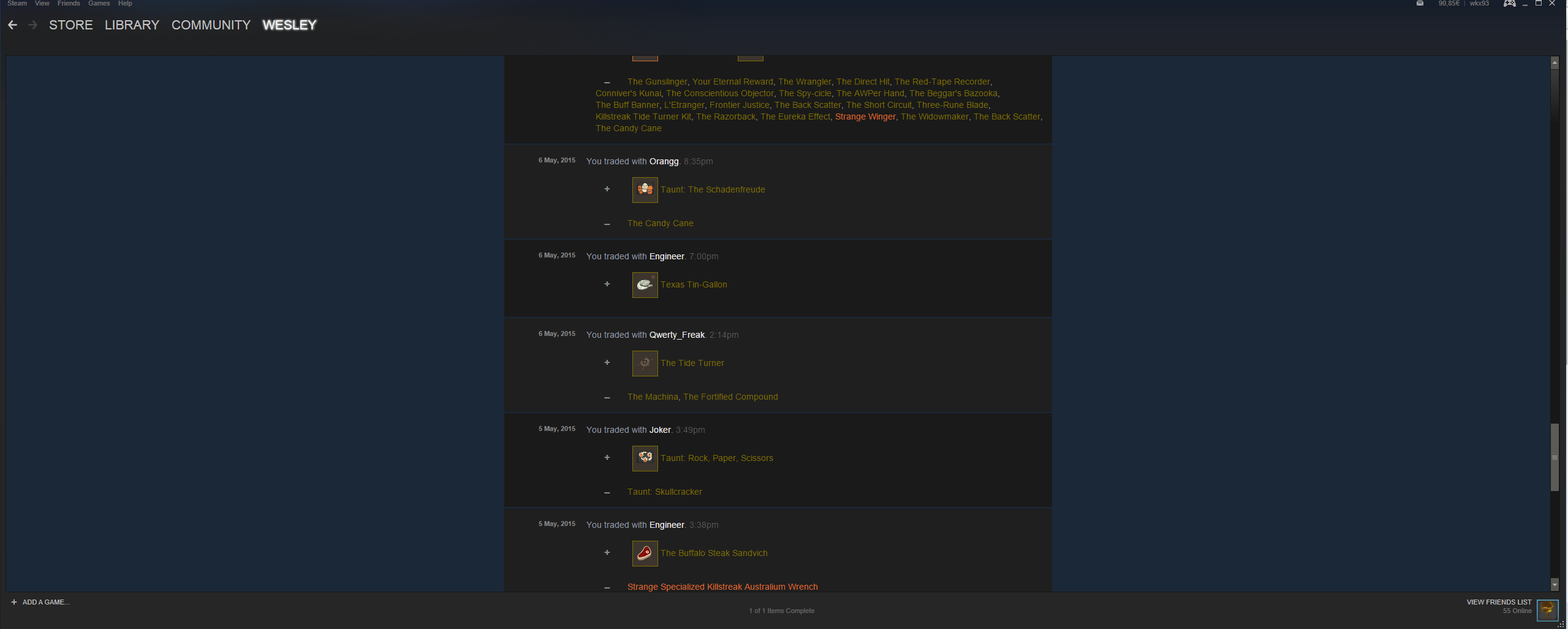Image resolution: width=1568 pixels, height=629 pixels.
Task: Click the scrollbar down arrow
Action: tap(1555, 585)
